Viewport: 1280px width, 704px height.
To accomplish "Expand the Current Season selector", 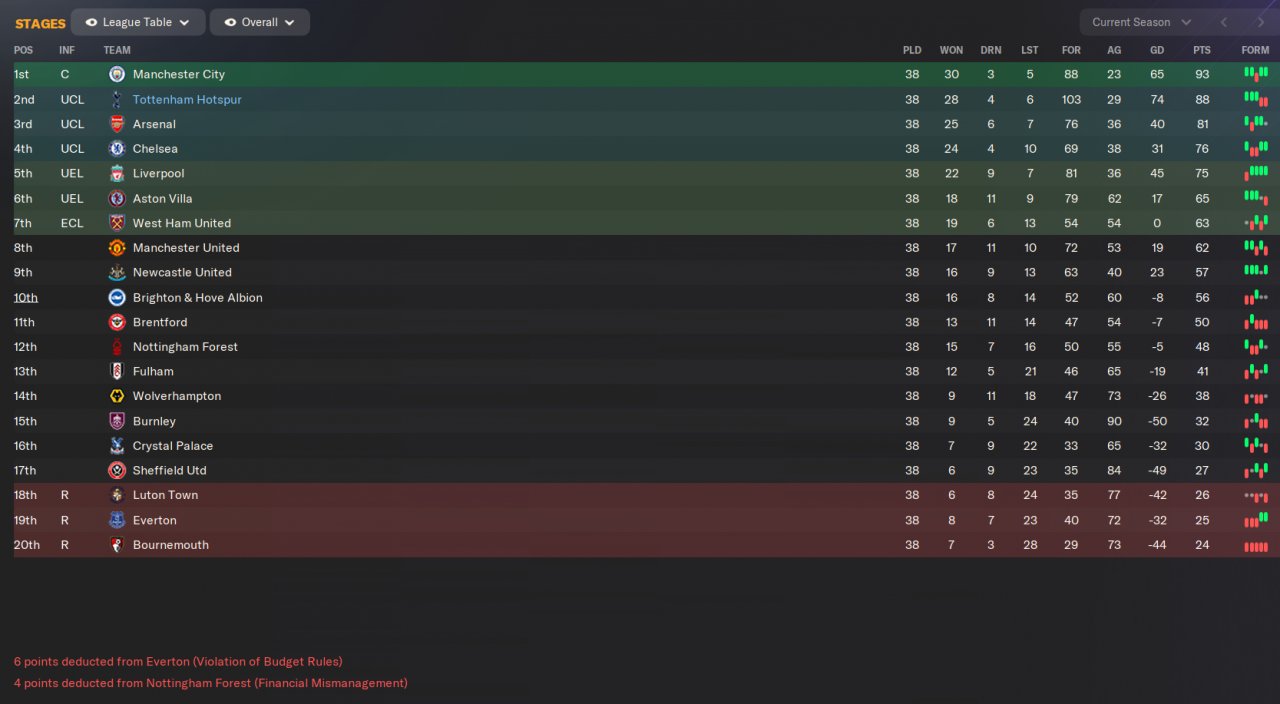I will tap(1141, 22).
